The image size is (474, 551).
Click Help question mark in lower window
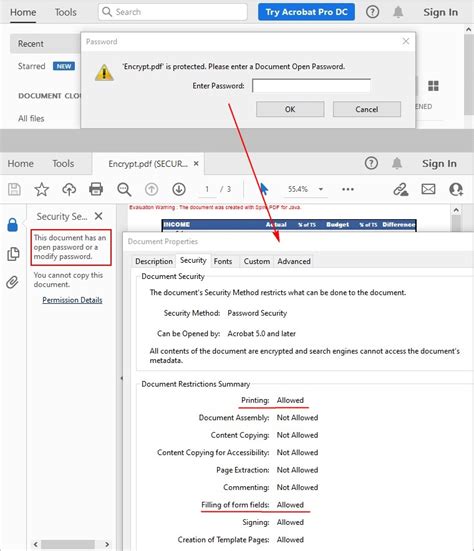pos(371,163)
